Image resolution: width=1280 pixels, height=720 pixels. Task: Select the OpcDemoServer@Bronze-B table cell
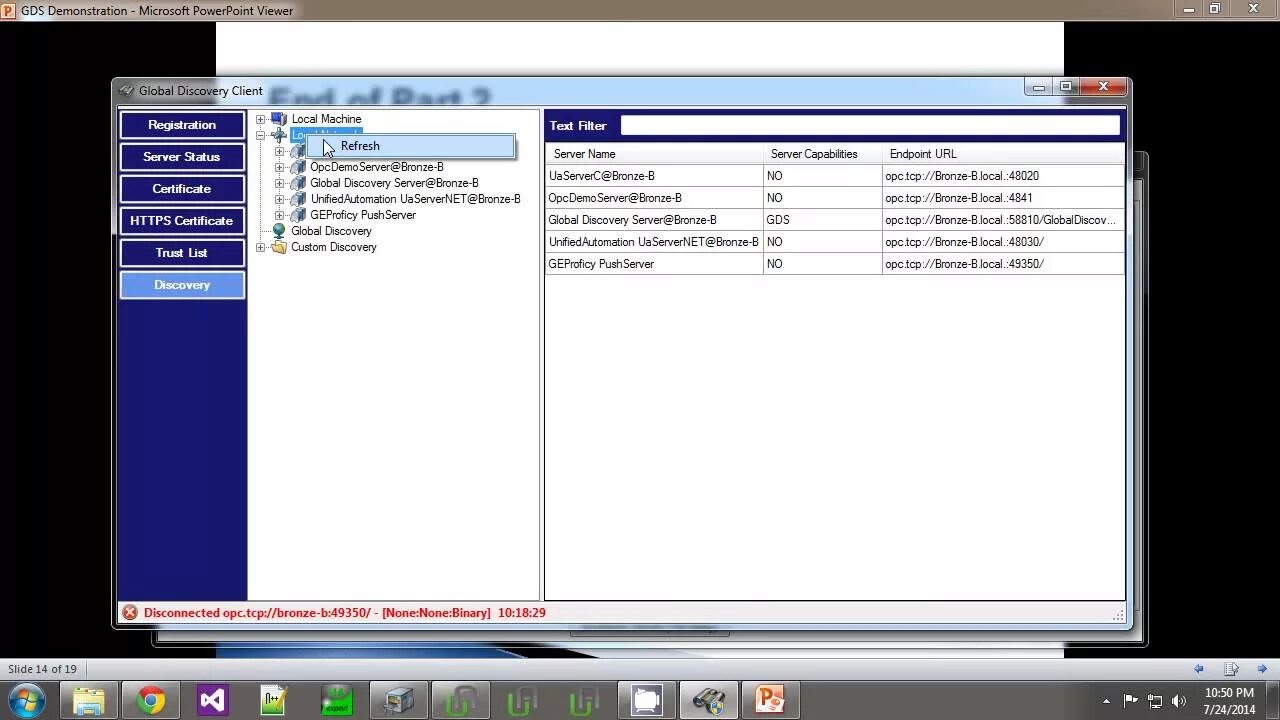point(654,198)
